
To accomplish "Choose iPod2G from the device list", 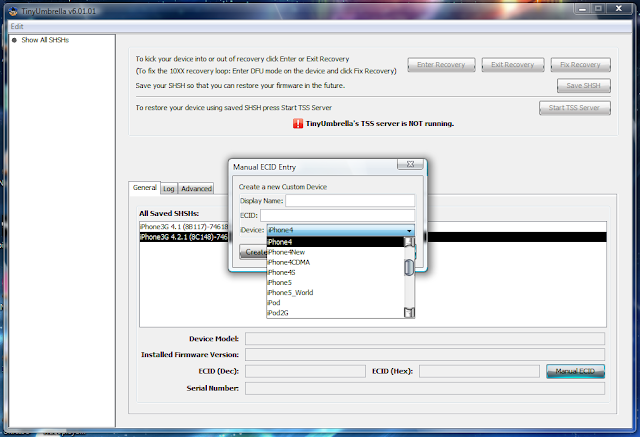I will point(336,313).
